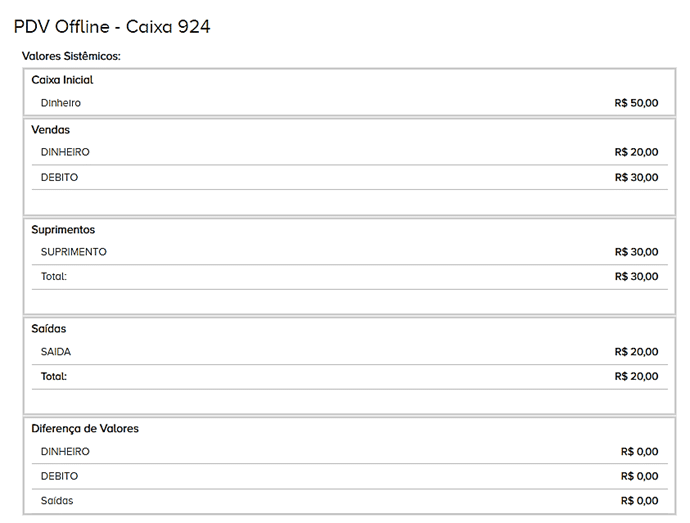
Task: Click the Saídas section header
Action: [49, 329]
